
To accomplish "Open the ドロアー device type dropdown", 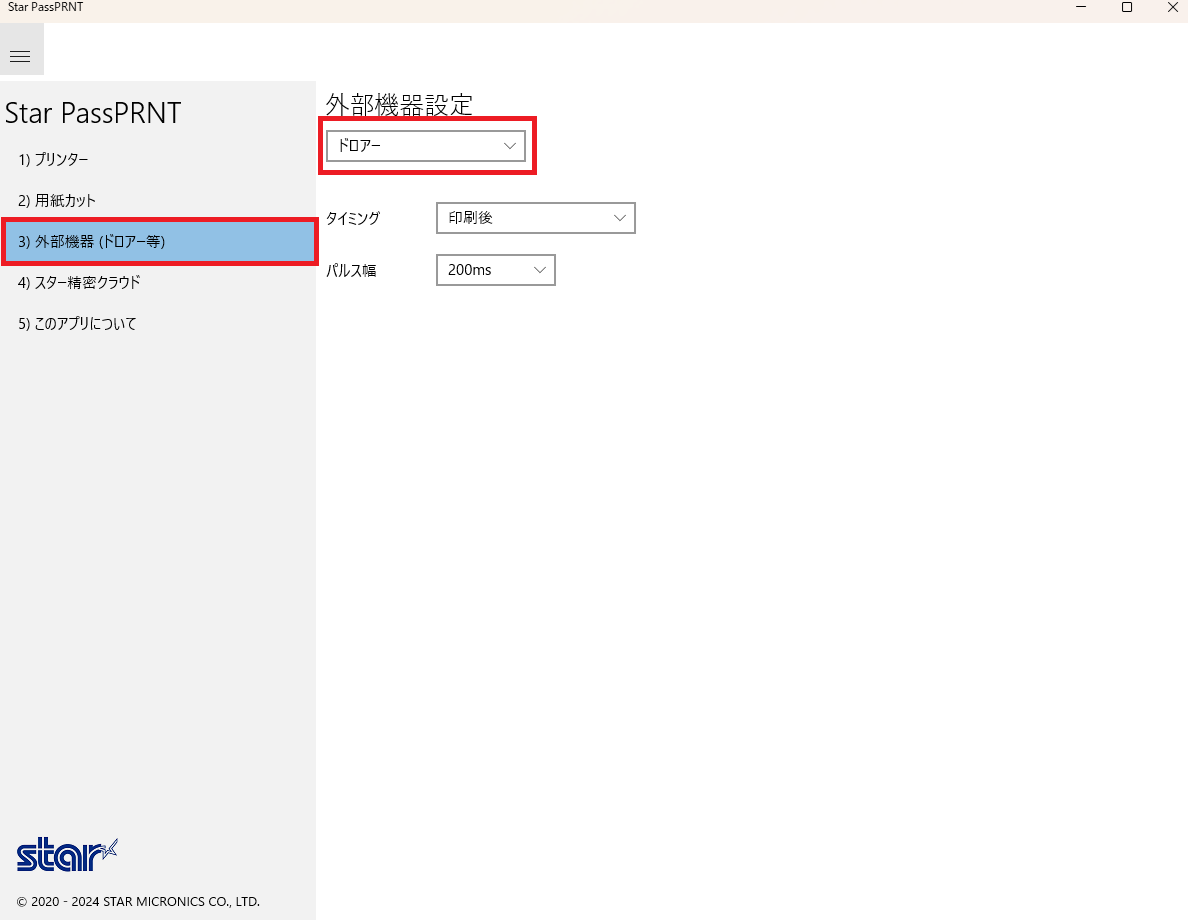I will [x=425, y=146].
